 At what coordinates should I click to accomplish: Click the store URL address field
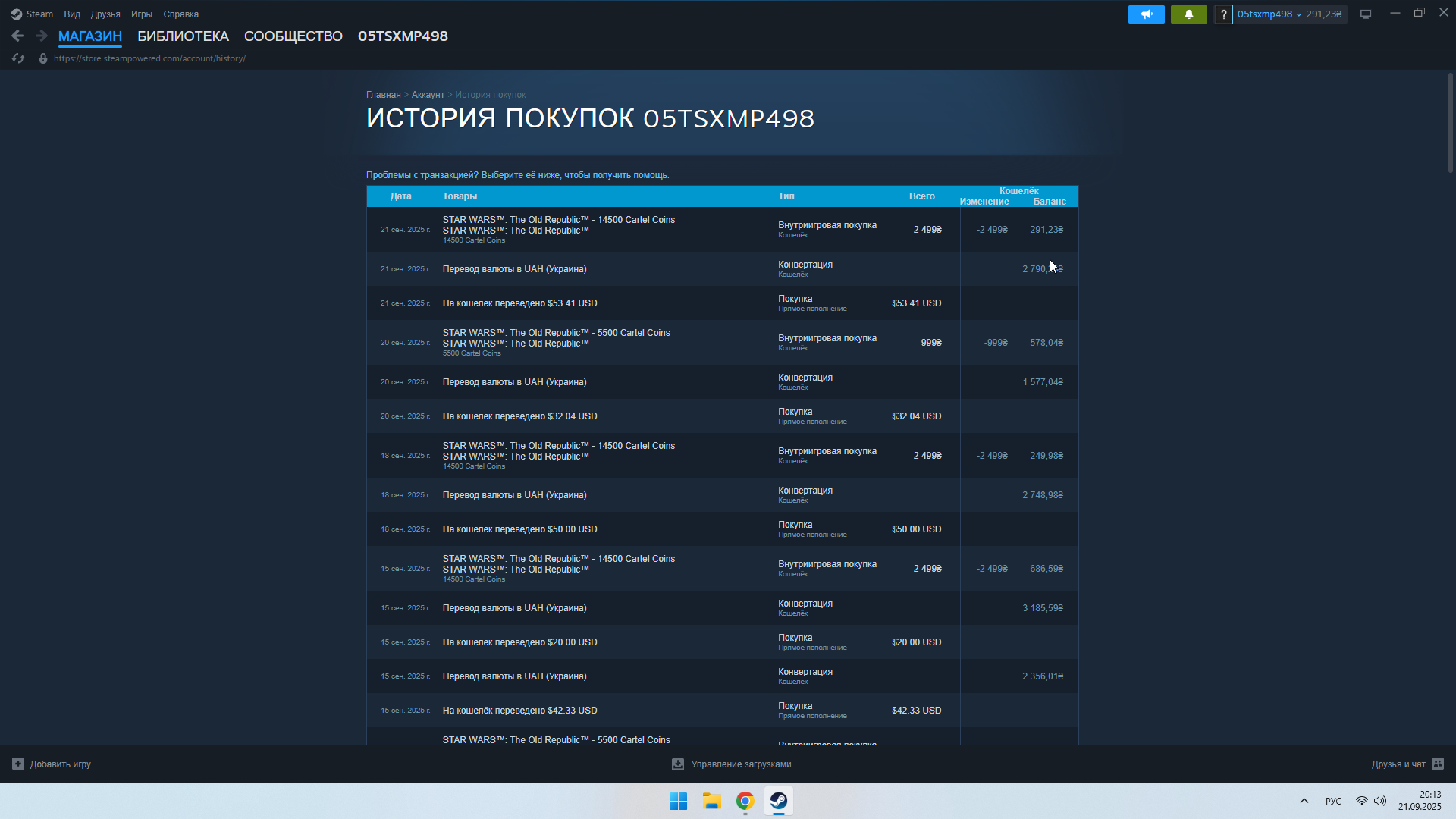coord(149,58)
